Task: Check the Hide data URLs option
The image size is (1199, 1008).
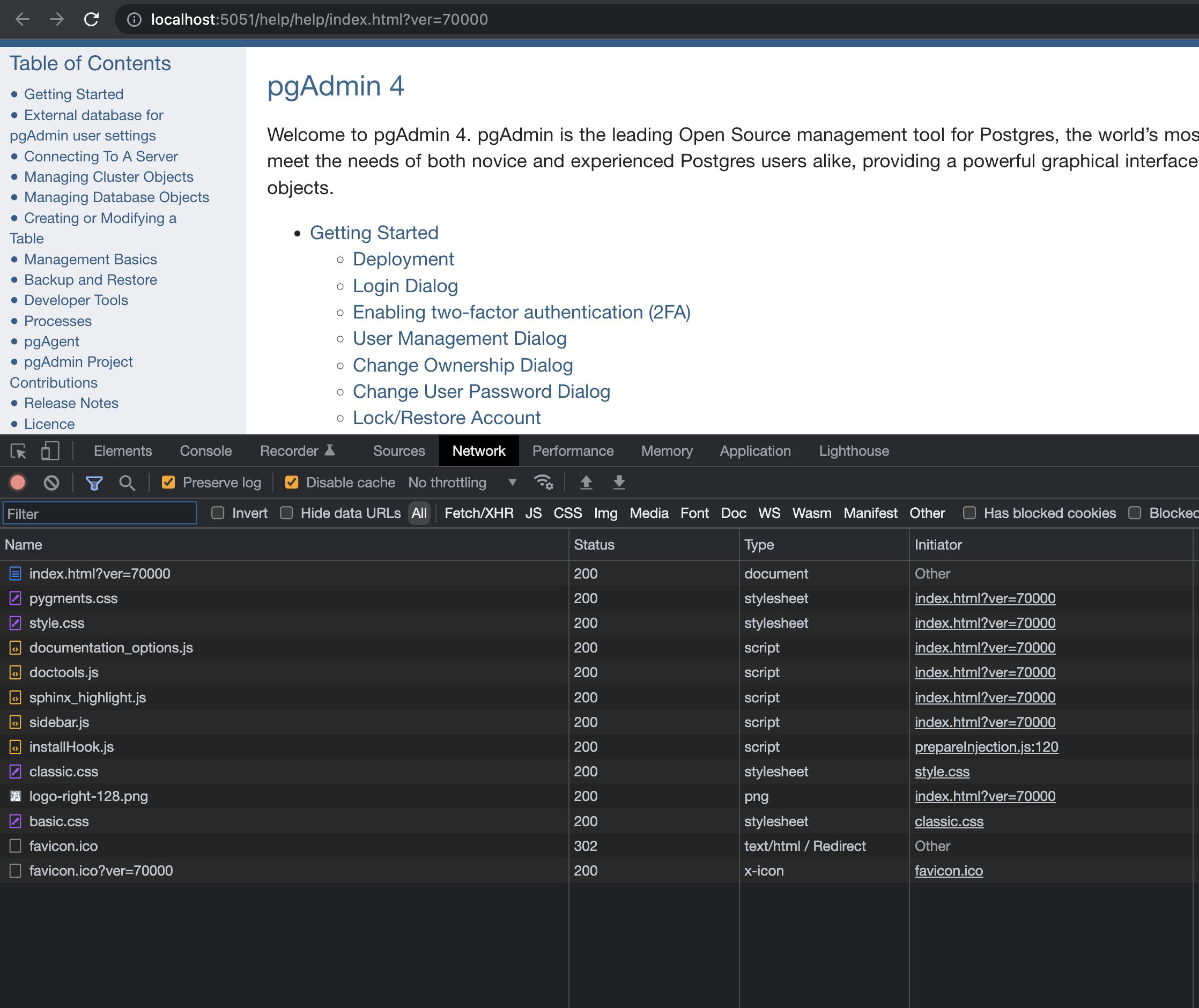Action: point(286,513)
